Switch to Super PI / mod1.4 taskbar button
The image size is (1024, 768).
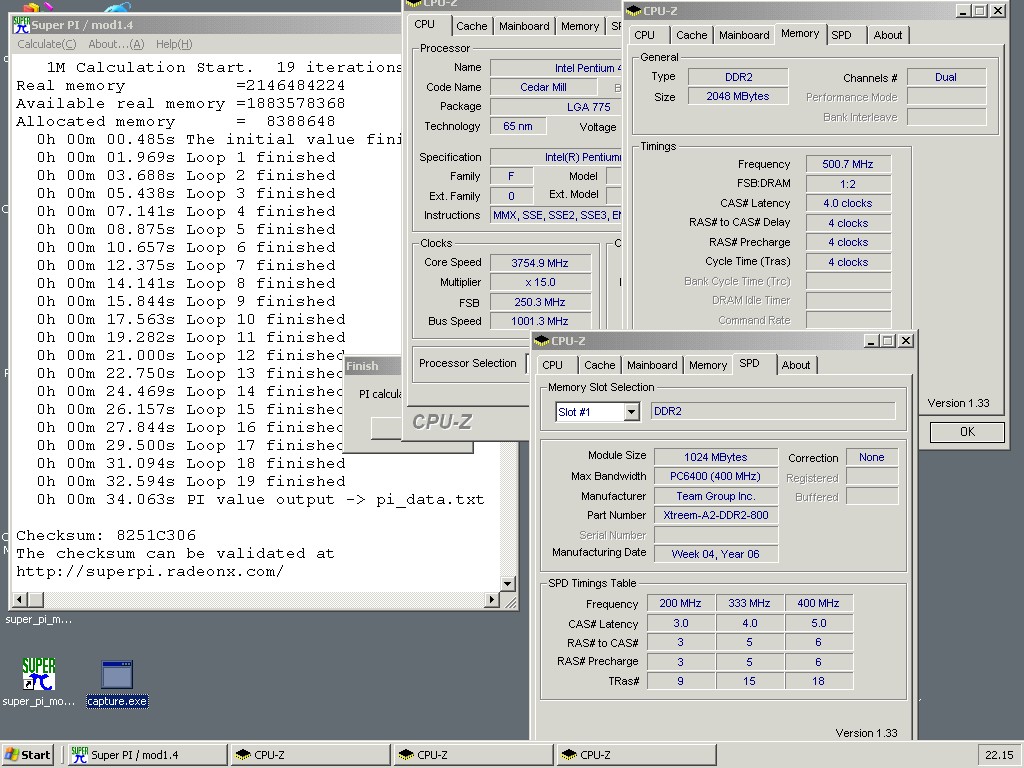pos(148,755)
